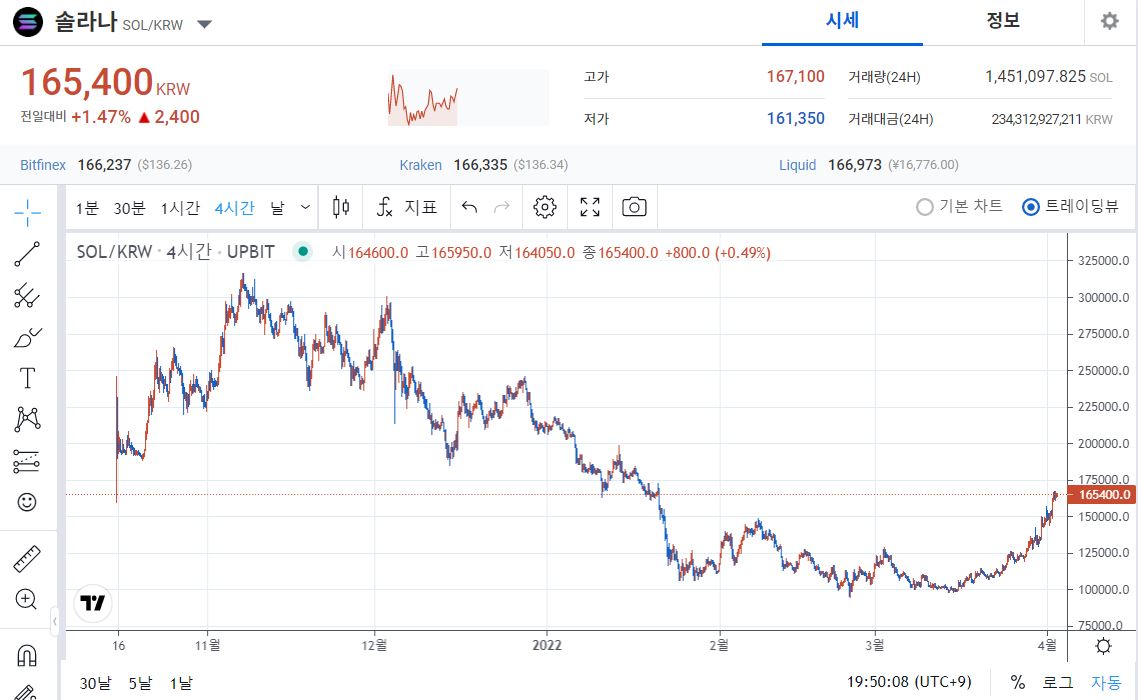Open the emoji icons tool
1138x700 pixels.
tap(28, 502)
